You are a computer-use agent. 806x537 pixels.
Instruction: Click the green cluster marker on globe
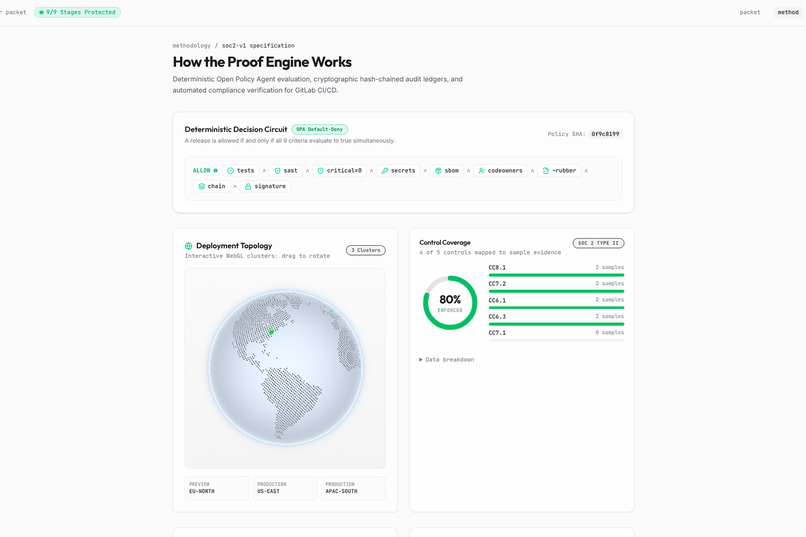coord(271,332)
